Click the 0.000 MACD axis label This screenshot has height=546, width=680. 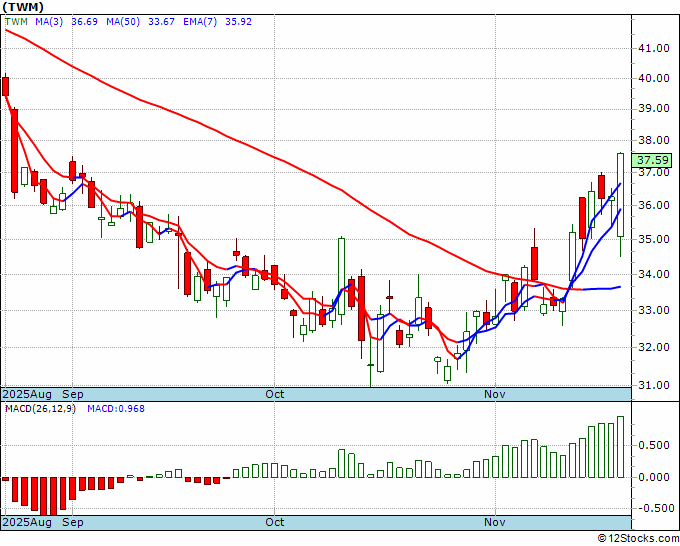point(654,477)
